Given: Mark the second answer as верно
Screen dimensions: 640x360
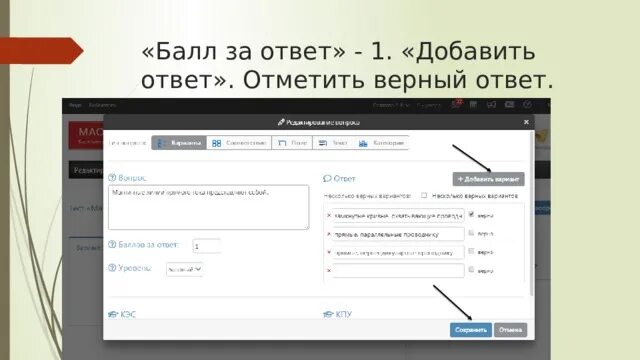Looking at the screenshot, I should coord(471,233).
